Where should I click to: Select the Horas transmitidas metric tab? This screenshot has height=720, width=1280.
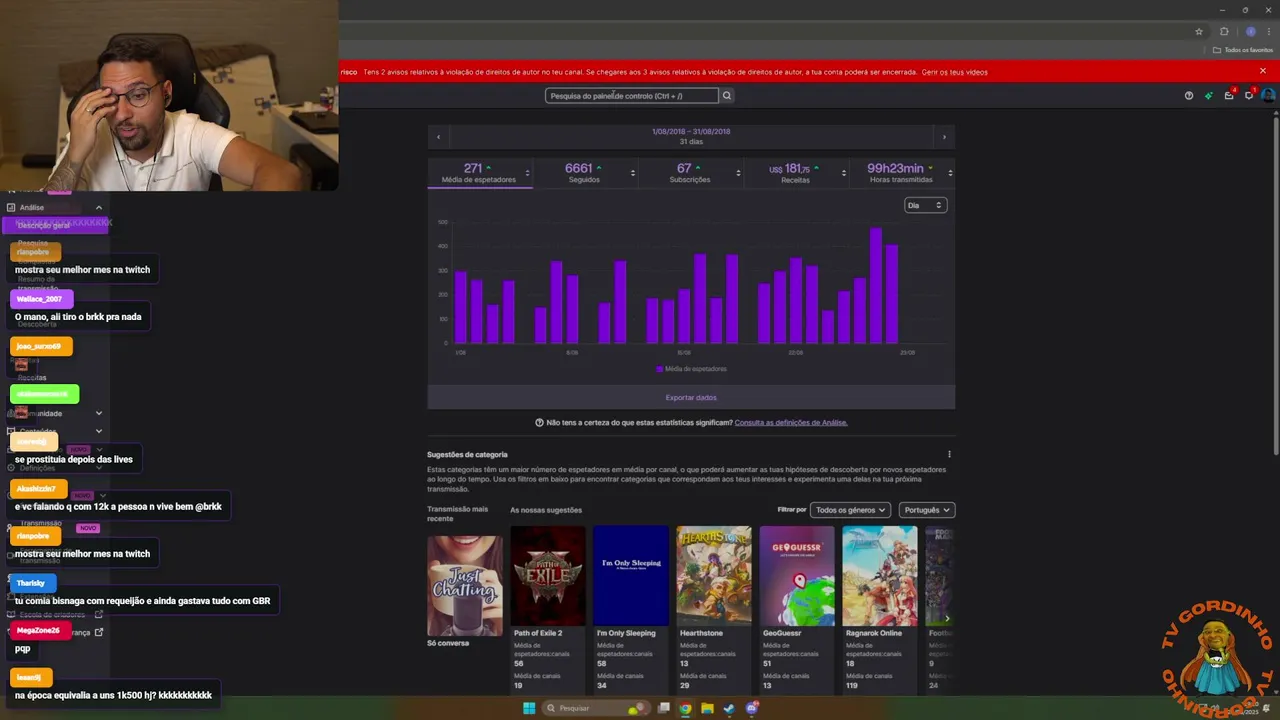900,173
